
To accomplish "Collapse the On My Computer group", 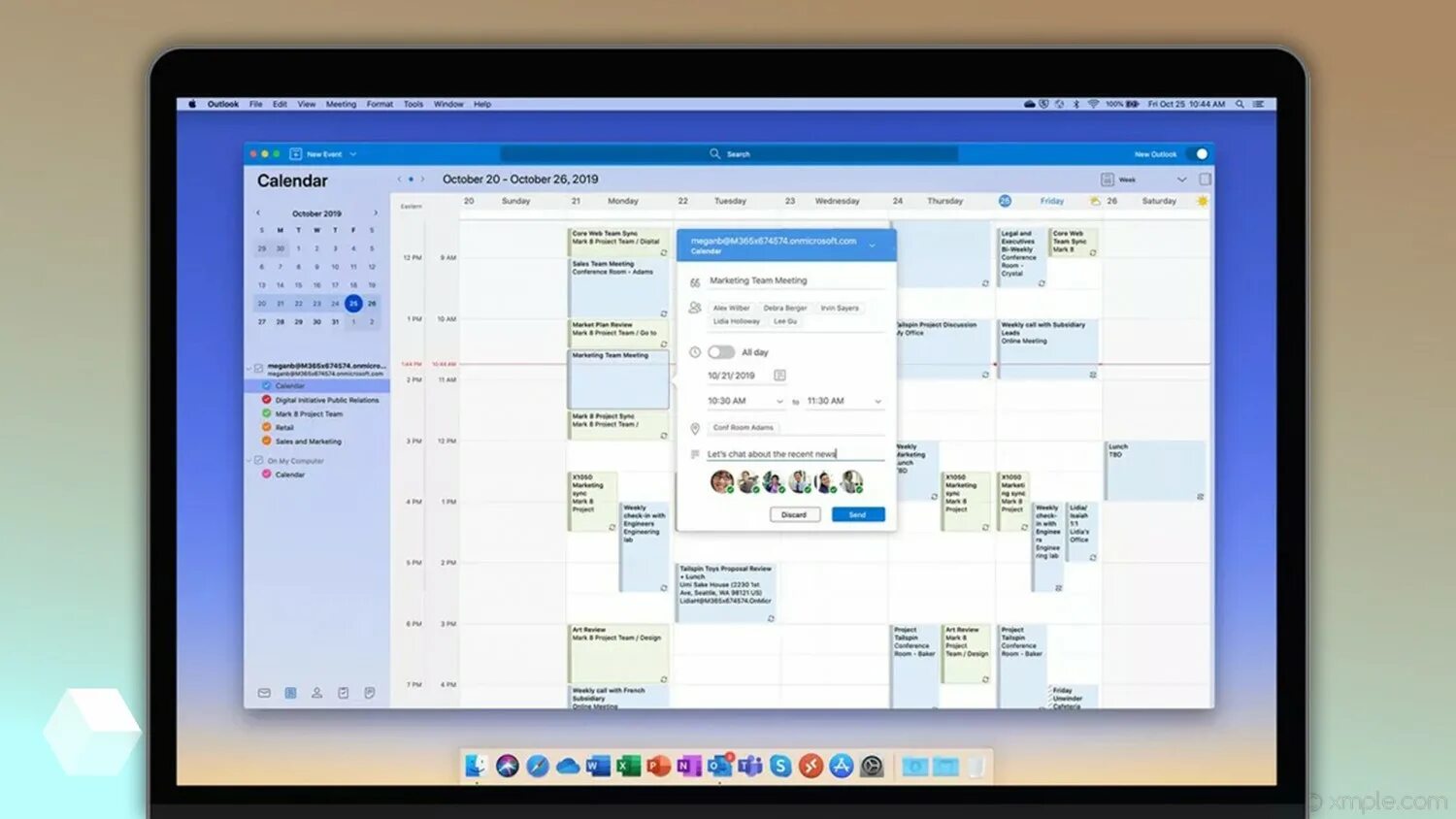I will 248,461.
